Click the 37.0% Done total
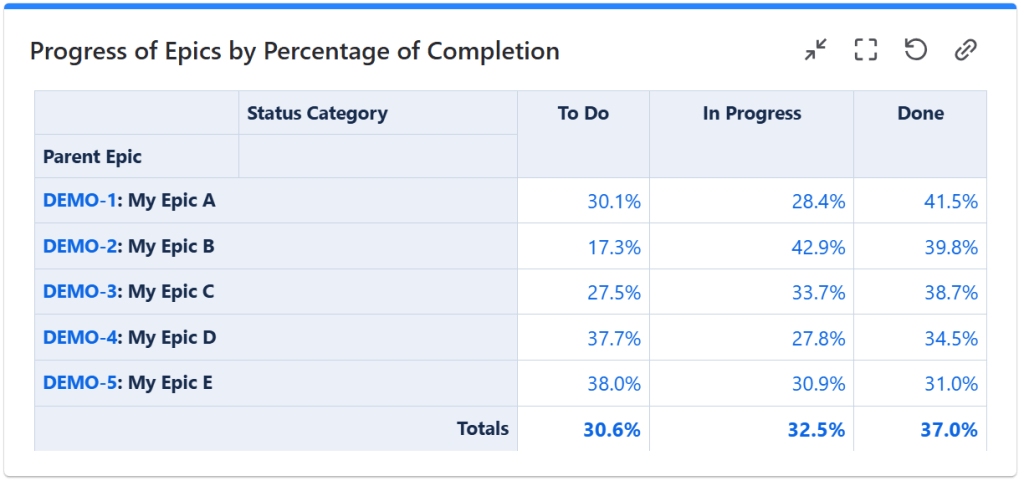 949,430
